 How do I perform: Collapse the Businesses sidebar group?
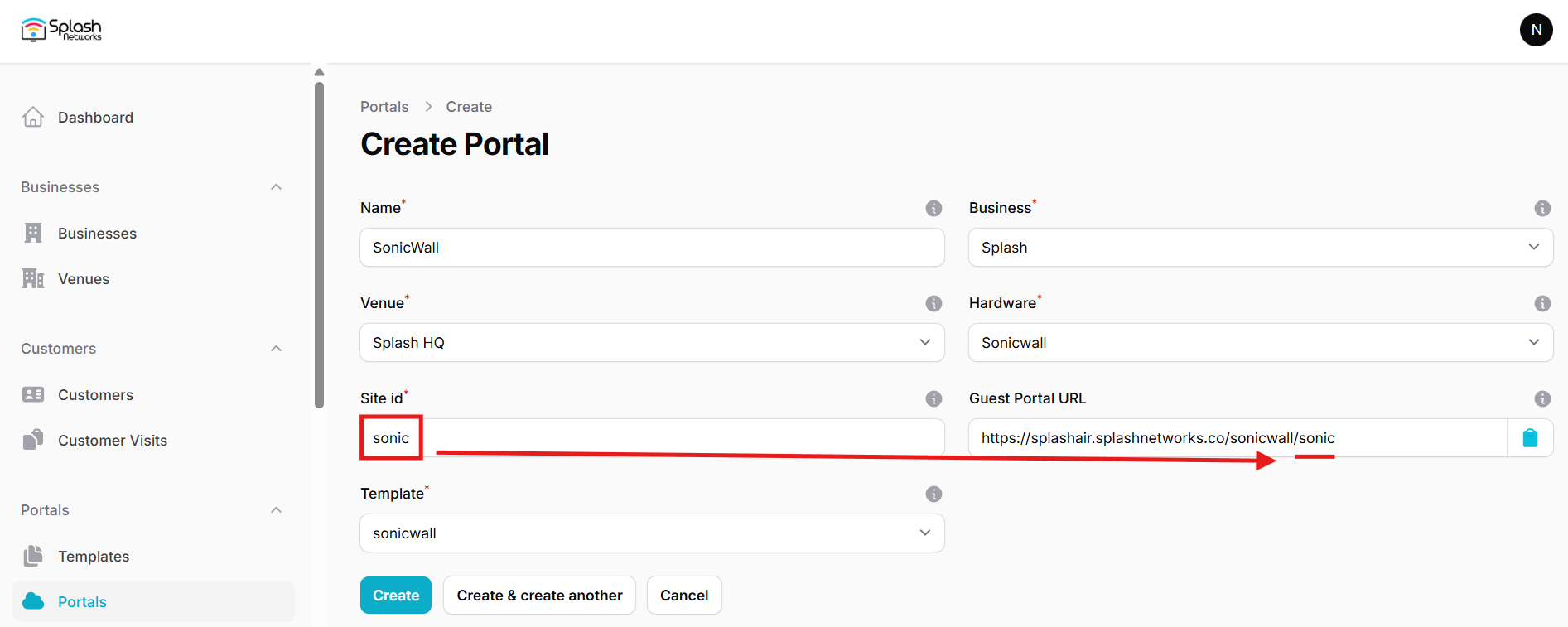pyautogui.click(x=277, y=187)
